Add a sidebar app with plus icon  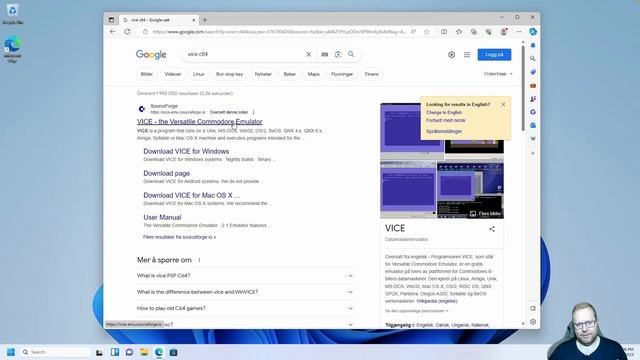(533, 153)
